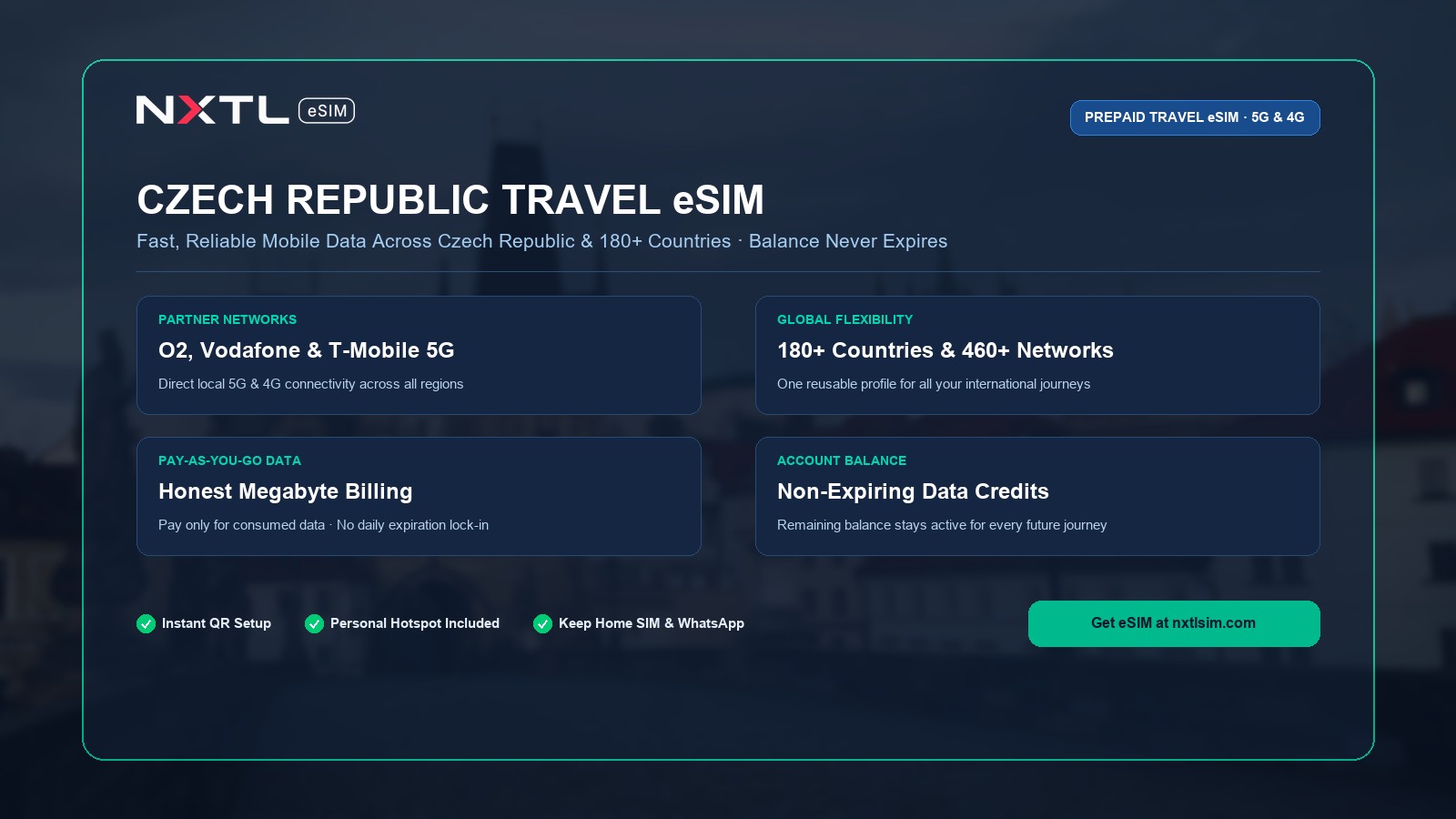This screenshot has height=819, width=1456.
Task: Click the GLOBAL FLEXIBILITY label
Action: point(844,319)
